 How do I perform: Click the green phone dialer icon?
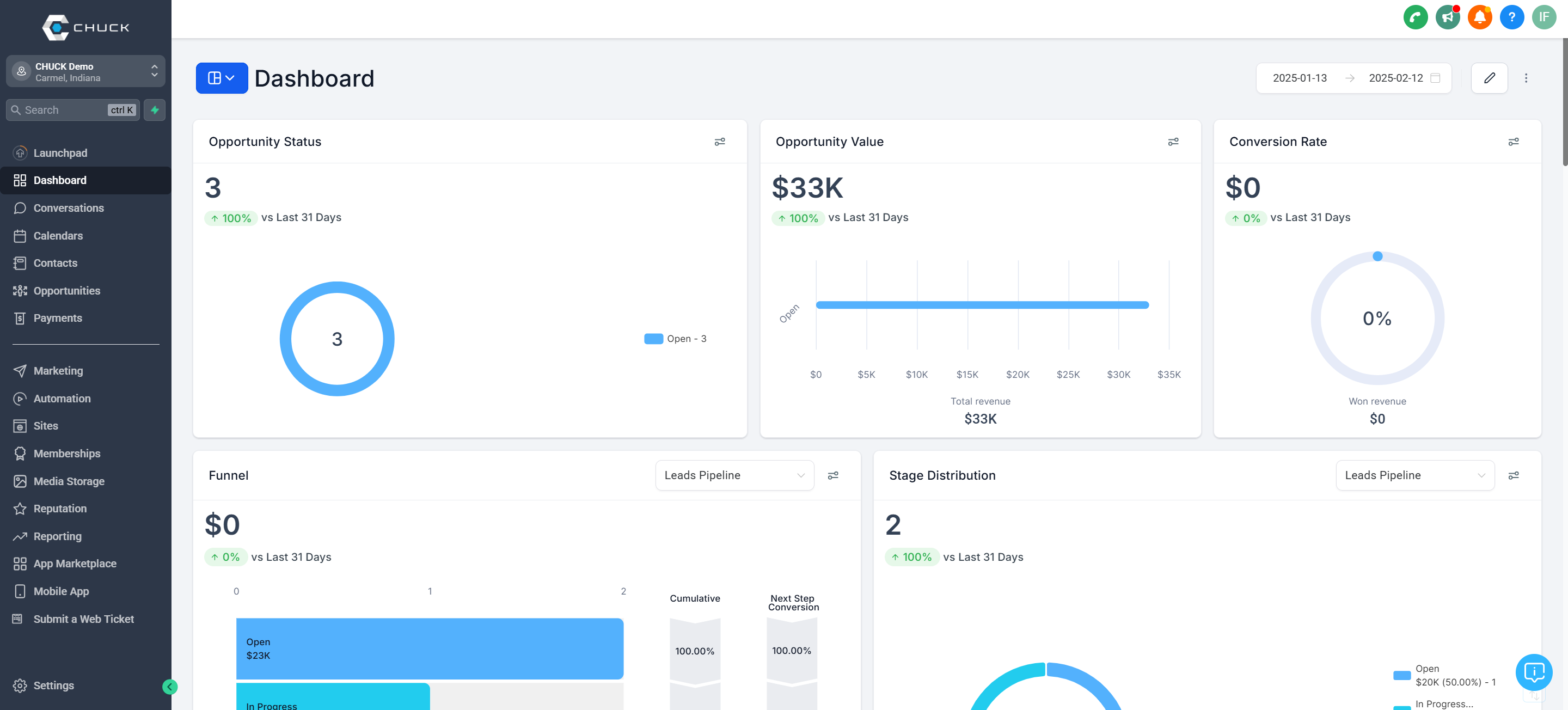1415,17
